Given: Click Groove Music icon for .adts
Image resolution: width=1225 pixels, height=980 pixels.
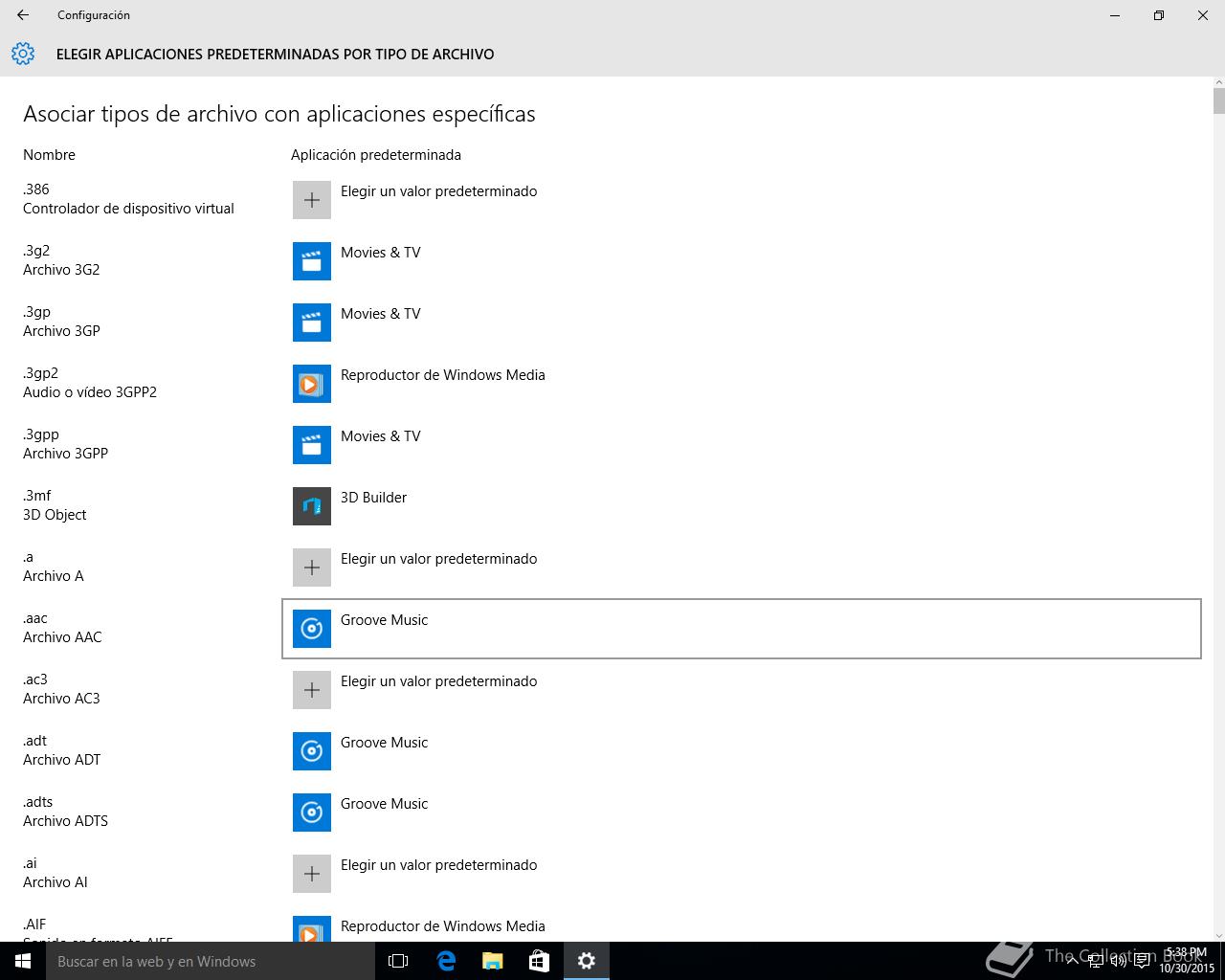Looking at the screenshot, I should pos(312,813).
